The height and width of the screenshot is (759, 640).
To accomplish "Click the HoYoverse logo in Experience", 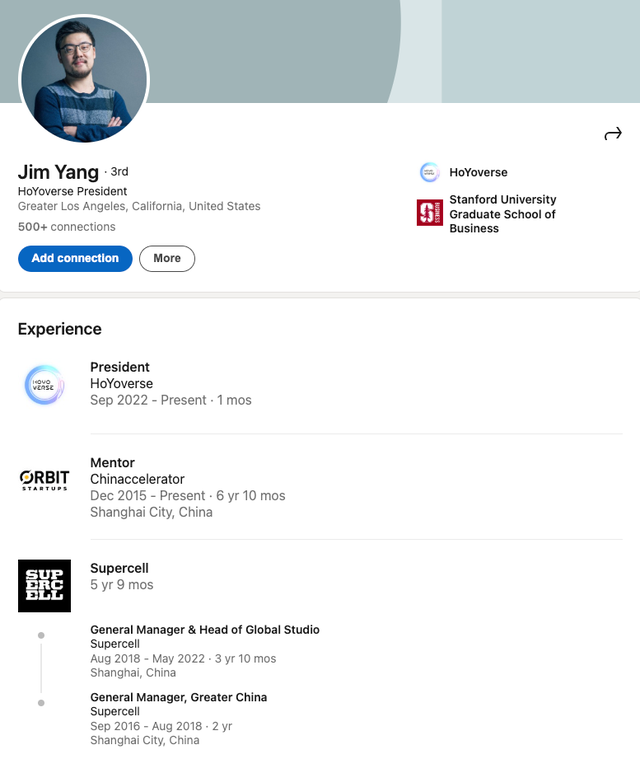I will (x=44, y=384).
